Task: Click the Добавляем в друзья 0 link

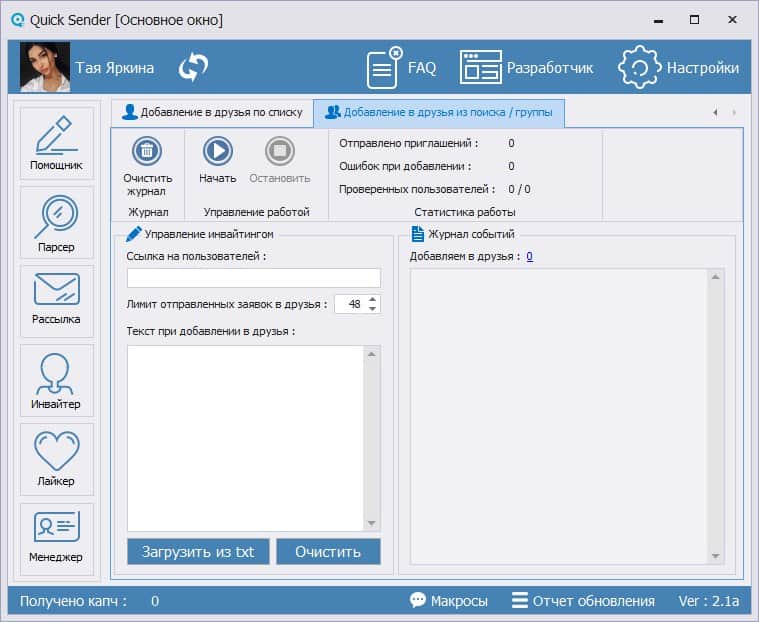Action: [530, 257]
